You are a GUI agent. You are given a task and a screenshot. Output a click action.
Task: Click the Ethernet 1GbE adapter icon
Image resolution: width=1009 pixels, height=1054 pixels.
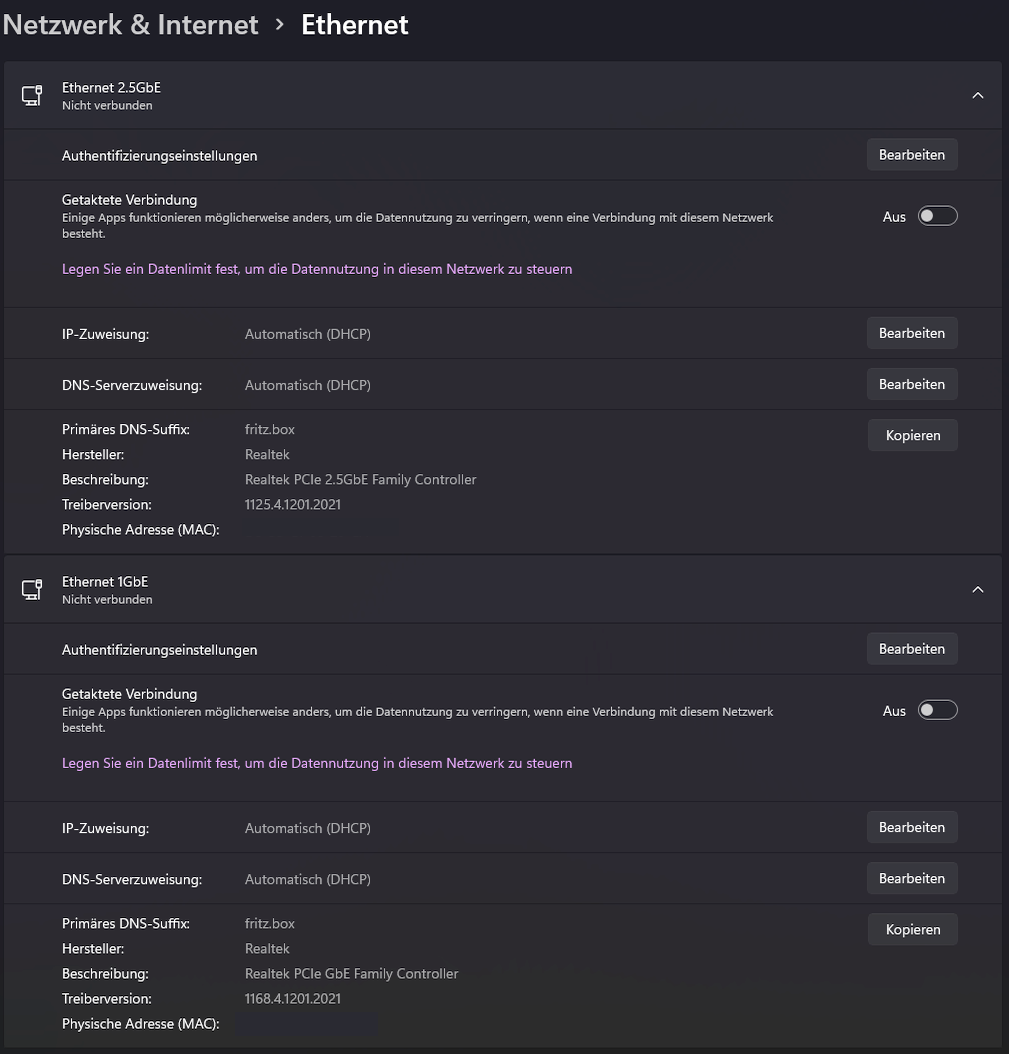coord(32,590)
